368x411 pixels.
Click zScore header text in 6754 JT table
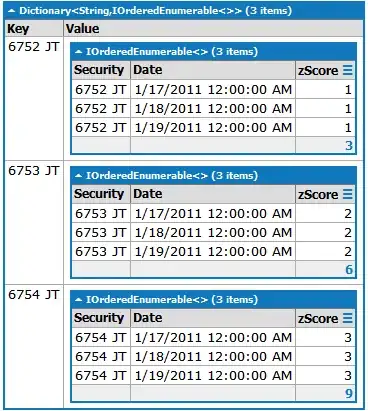(318, 319)
